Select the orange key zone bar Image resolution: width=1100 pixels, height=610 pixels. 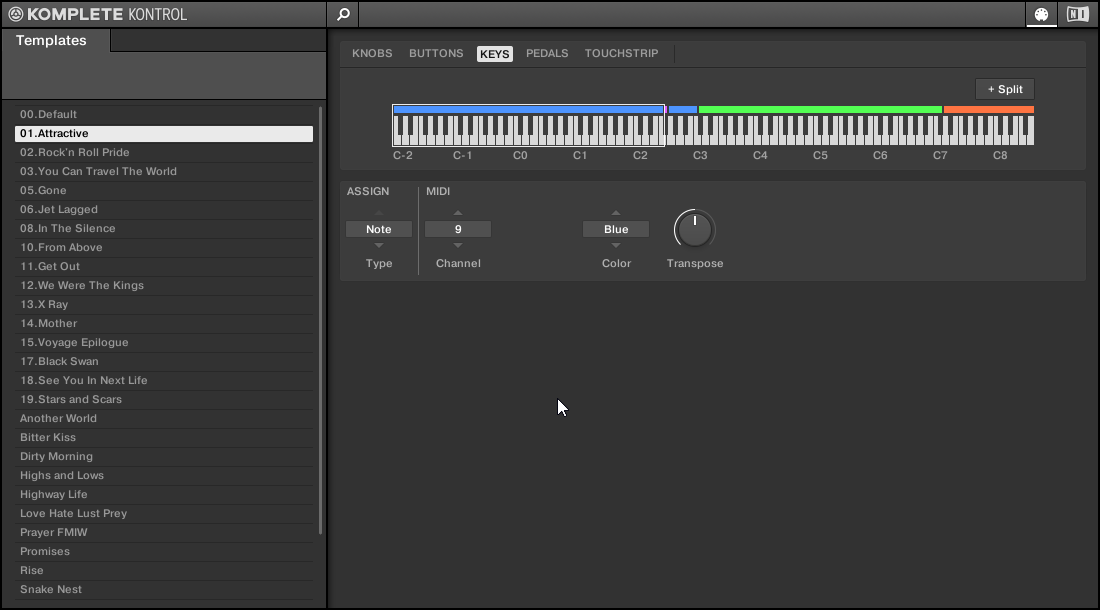tap(988, 109)
